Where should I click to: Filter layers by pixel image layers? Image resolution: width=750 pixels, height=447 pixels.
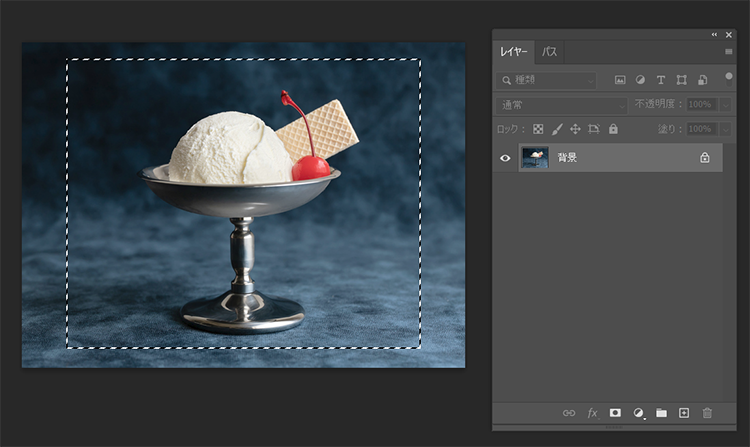[620, 80]
